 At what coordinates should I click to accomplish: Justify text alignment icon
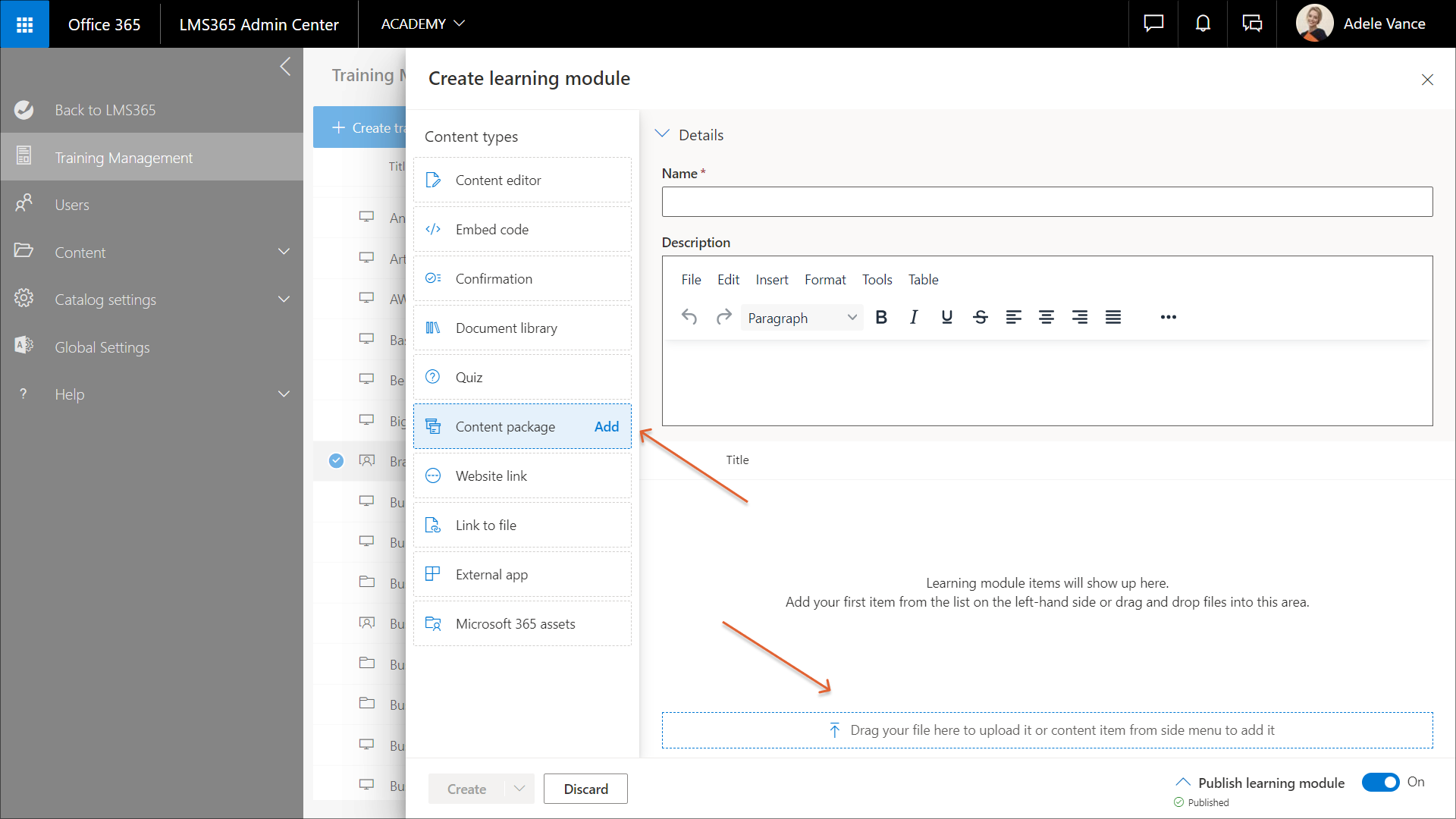point(1112,317)
